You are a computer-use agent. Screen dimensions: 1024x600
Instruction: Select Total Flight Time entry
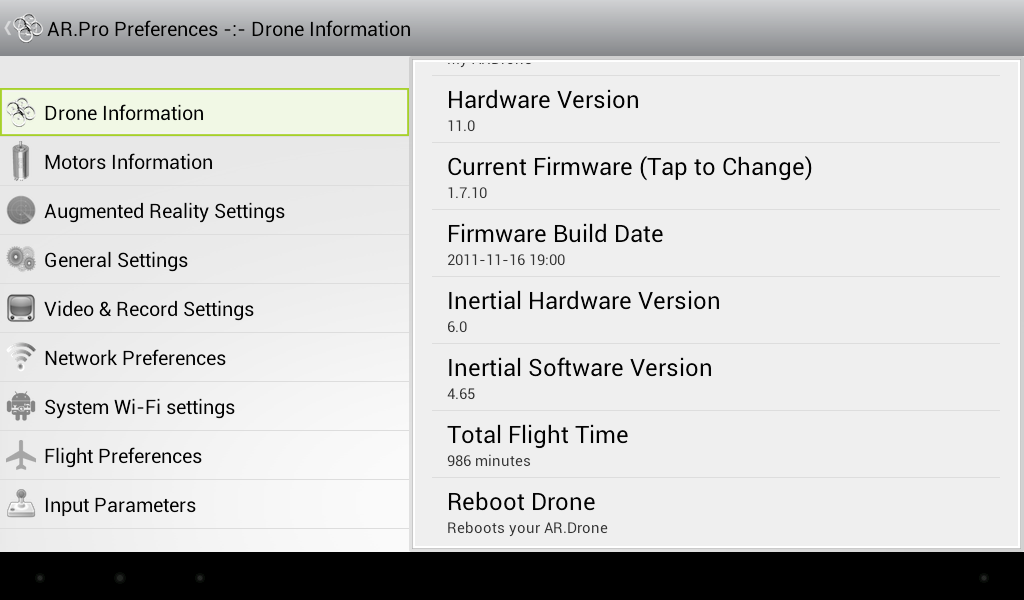pos(716,445)
